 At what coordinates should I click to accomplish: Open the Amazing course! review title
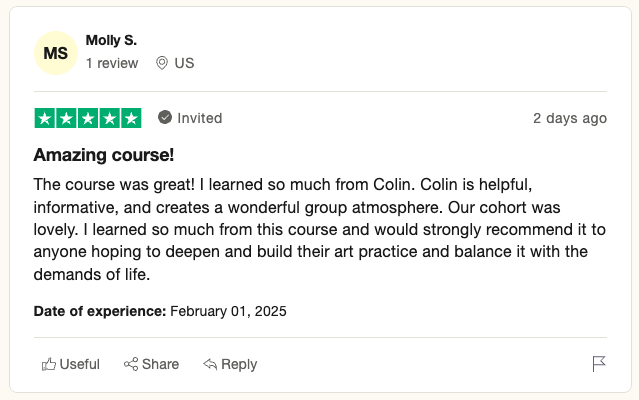pos(104,155)
